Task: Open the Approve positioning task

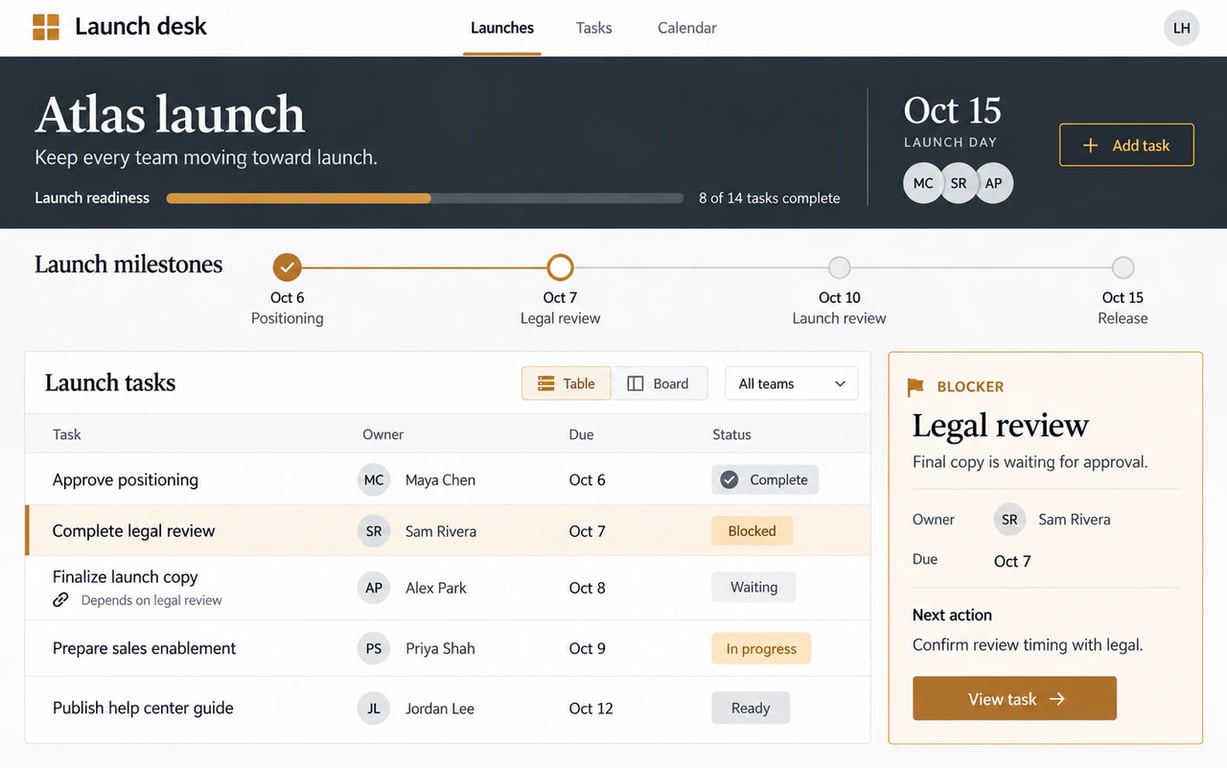Action: (x=125, y=480)
